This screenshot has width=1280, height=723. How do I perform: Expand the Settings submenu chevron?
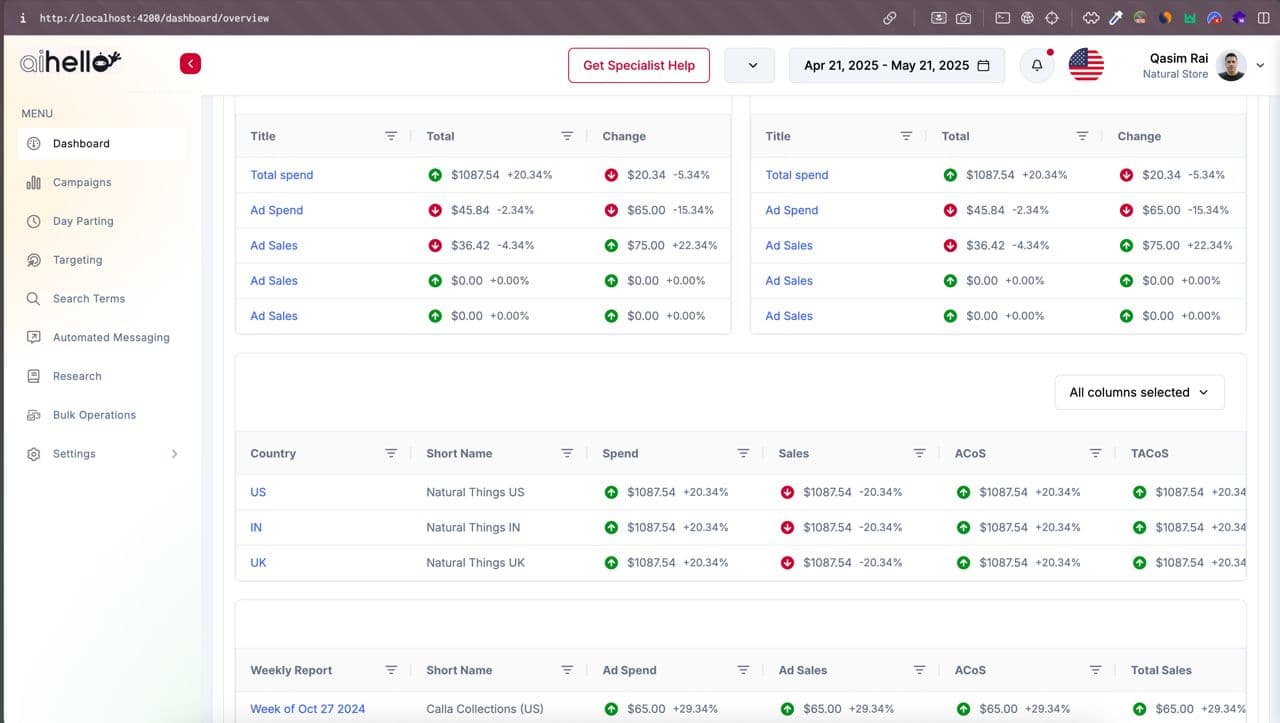click(174, 454)
